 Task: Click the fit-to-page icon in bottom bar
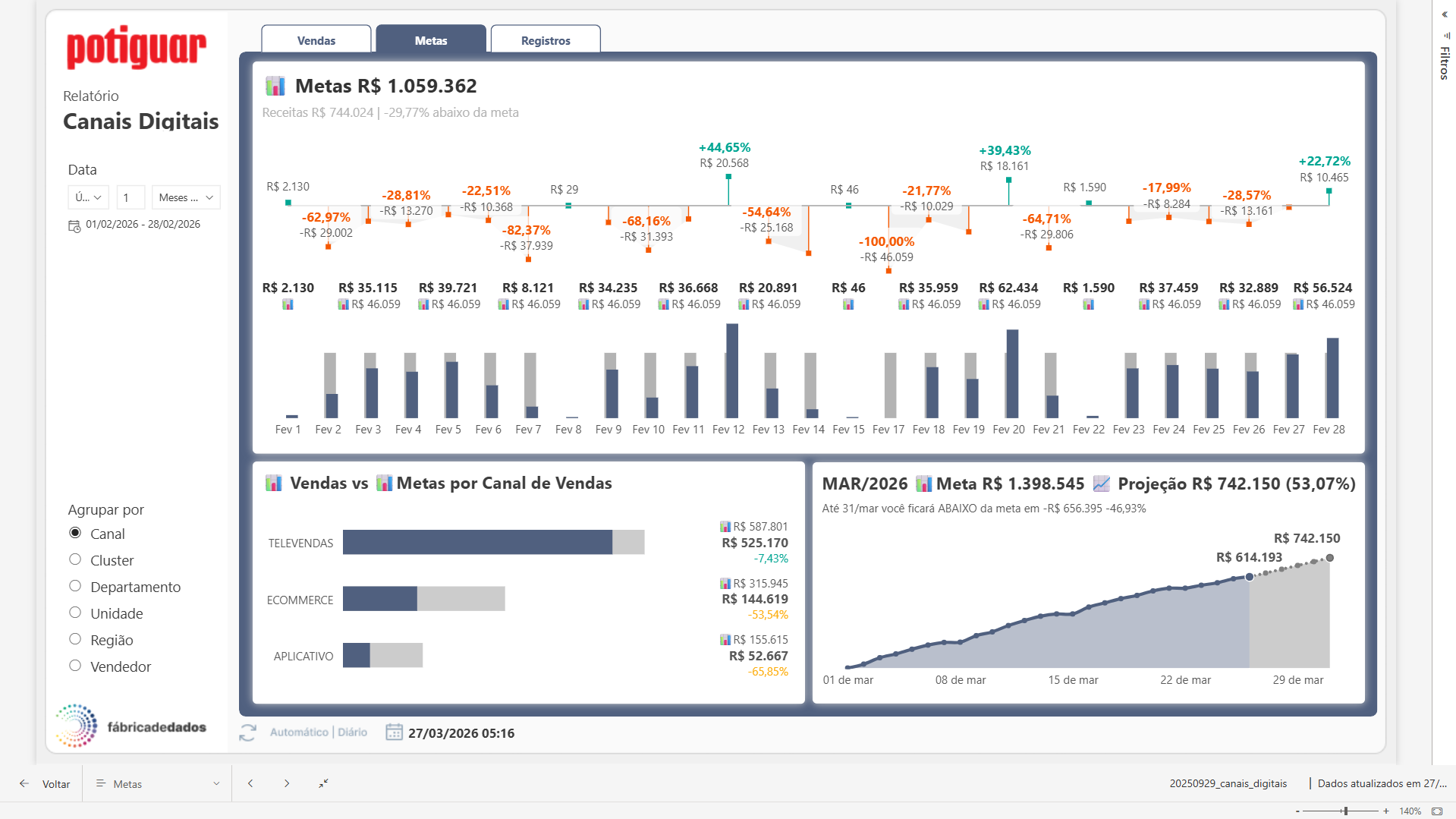click(x=324, y=783)
